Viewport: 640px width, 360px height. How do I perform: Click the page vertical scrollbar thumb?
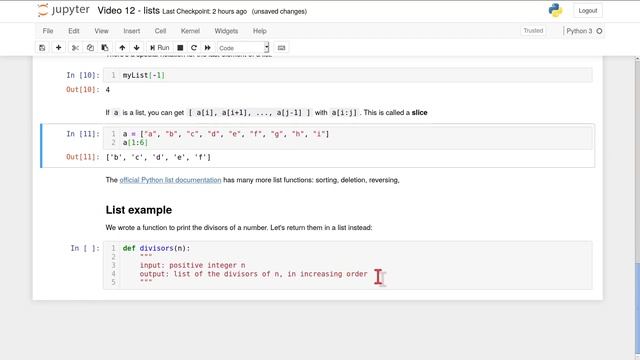637,308
